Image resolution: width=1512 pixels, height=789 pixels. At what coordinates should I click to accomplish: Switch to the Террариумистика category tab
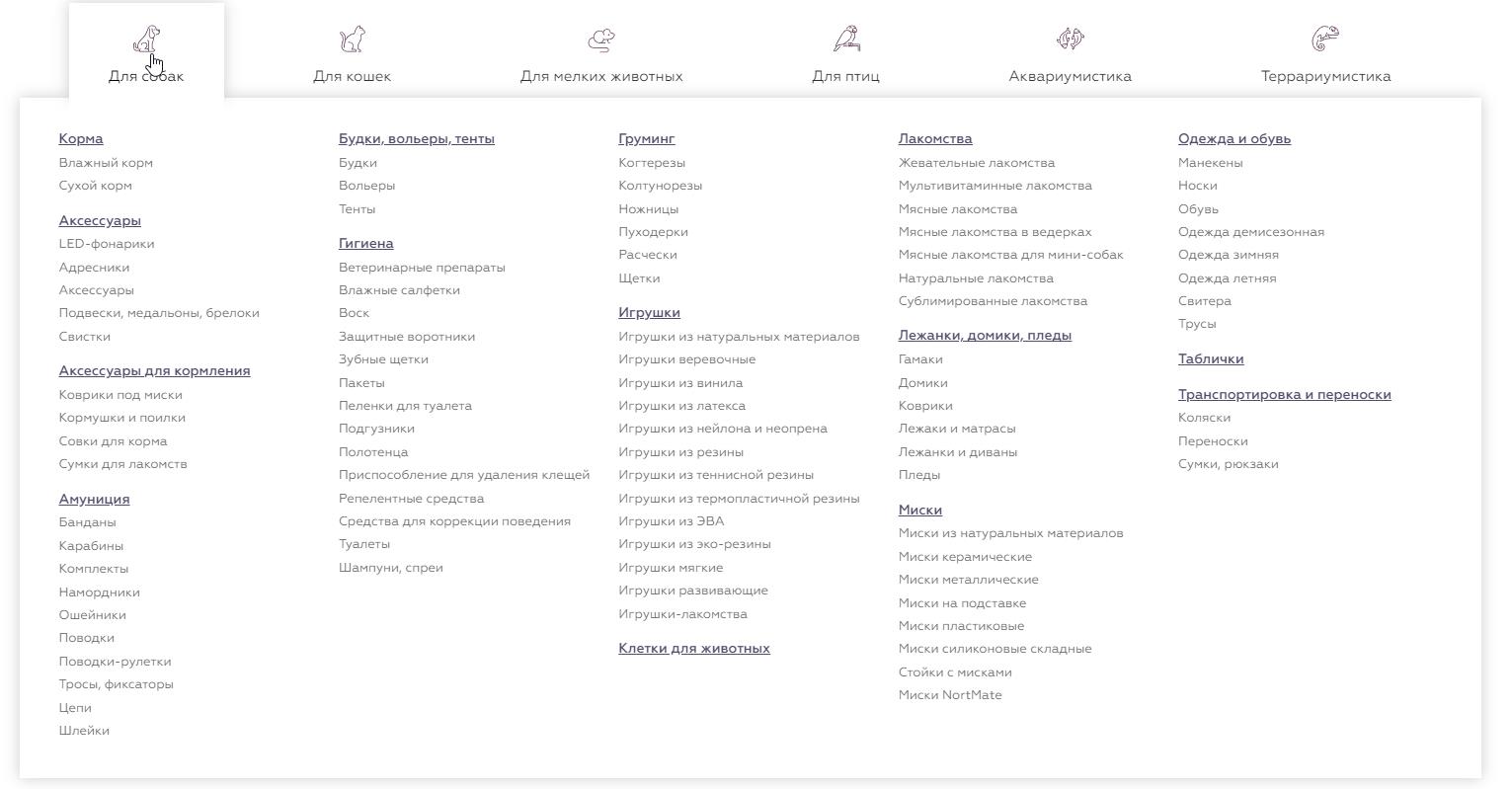(1325, 76)
